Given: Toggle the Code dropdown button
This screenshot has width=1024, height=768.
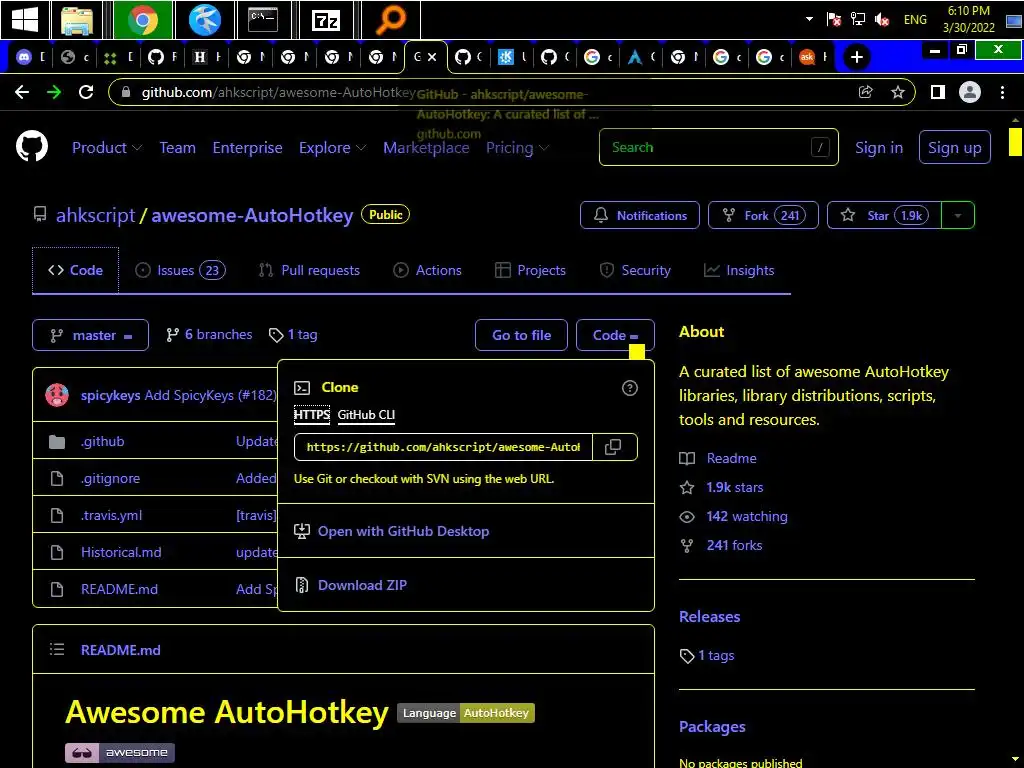Looking at the screenshot, I should click(615, 335).
